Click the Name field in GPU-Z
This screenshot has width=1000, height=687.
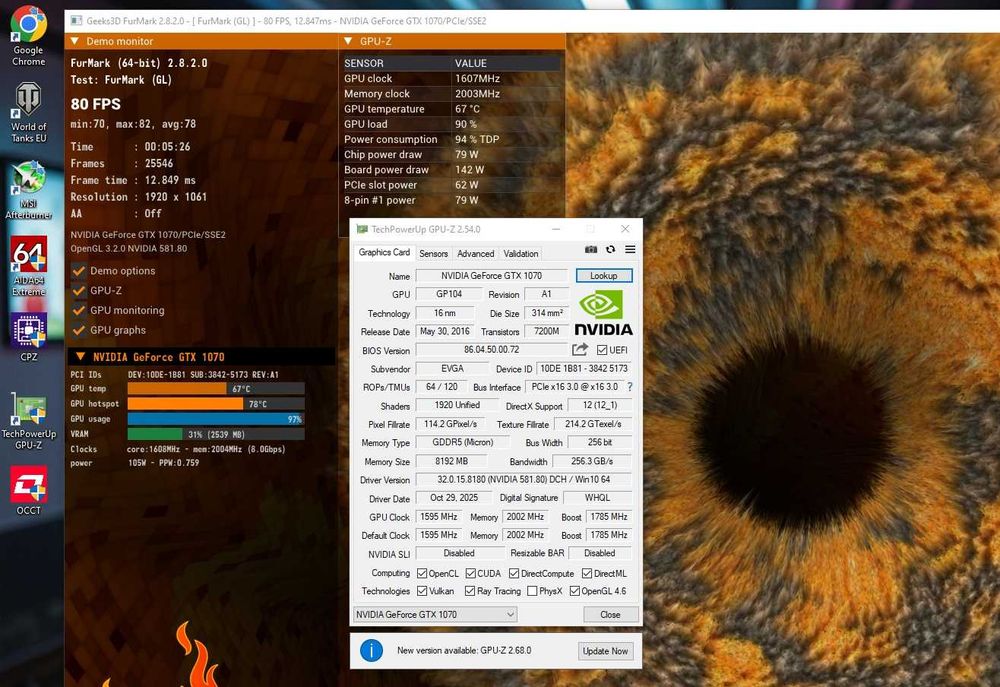pos(491,276)
